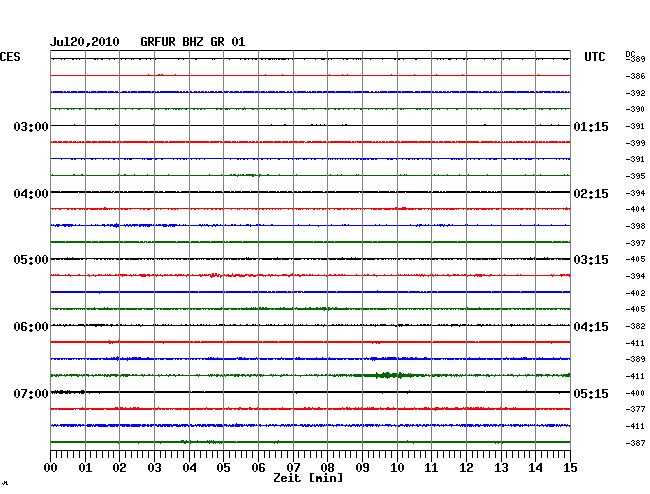The height and width of the screenshot is (494, 650).
Task: Click the DC offset value -377
Action: [635, 409]
